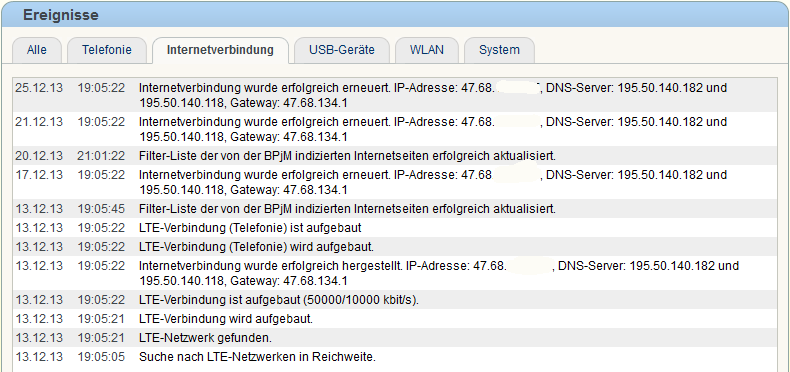The height and width of the screenshot is (372, 790).
Task: Switch to the WLAN tab
Action: click(x=427, y=50)
